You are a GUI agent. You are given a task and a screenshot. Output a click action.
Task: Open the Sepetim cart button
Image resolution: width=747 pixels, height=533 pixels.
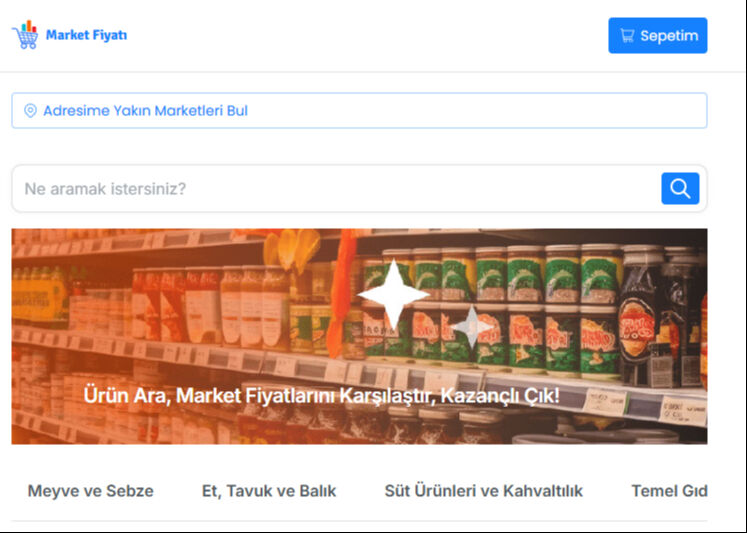click(x=657, y=35)
